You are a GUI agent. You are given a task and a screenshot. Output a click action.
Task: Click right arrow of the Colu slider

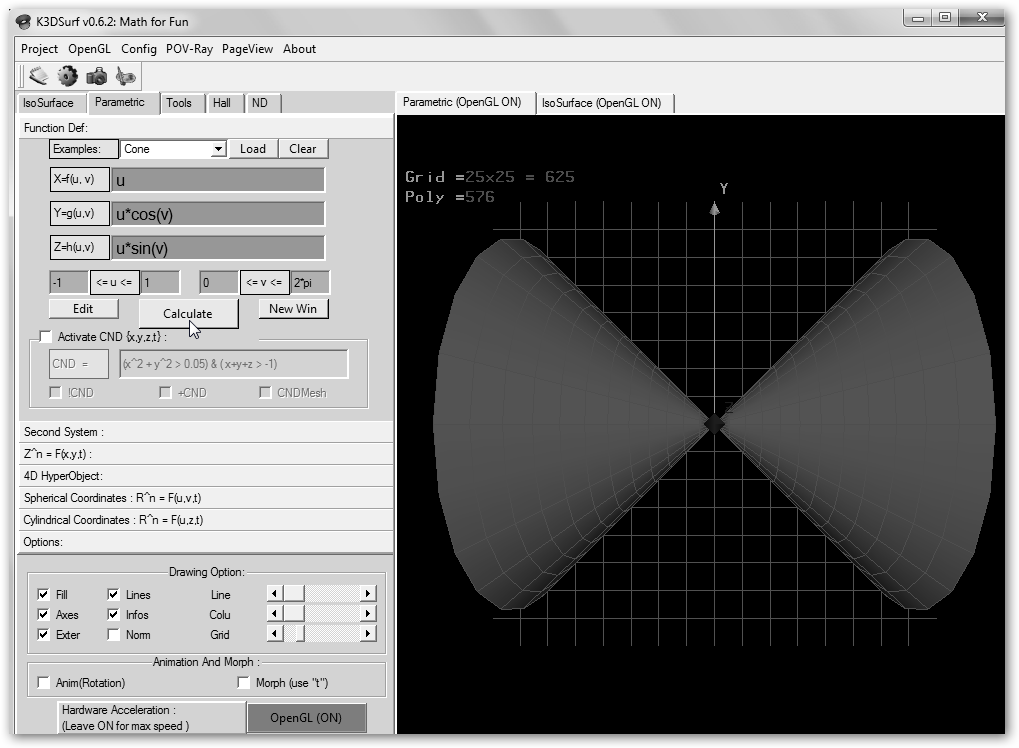click(368, 614)
